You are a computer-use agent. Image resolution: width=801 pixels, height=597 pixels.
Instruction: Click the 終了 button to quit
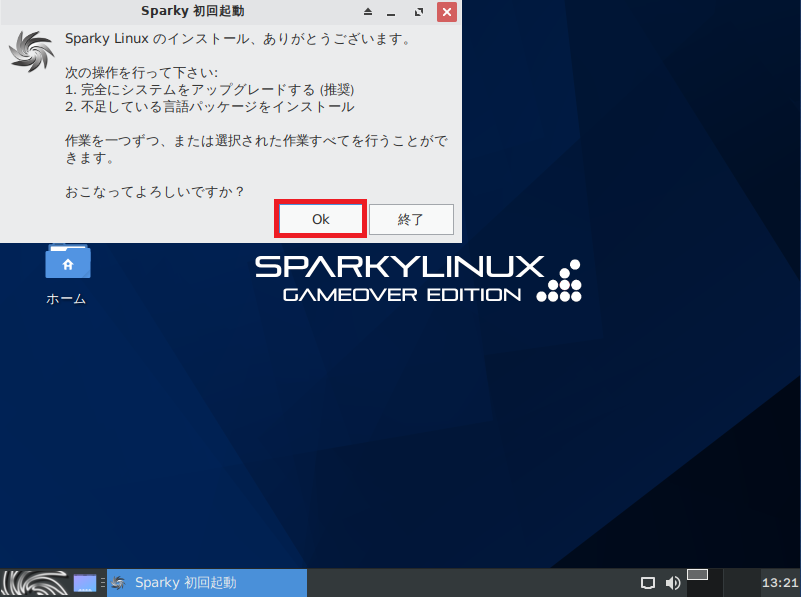[411, 220]
